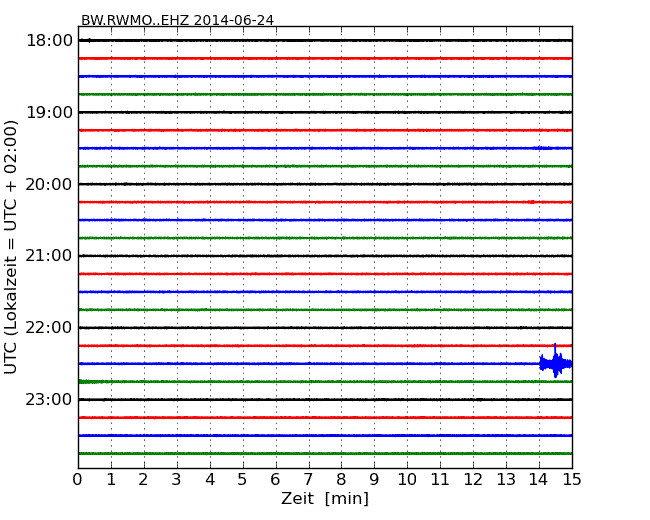Click the small red bump on the 20:15 trace
This screenshot has width=650, height=520.
coord(531,202)
